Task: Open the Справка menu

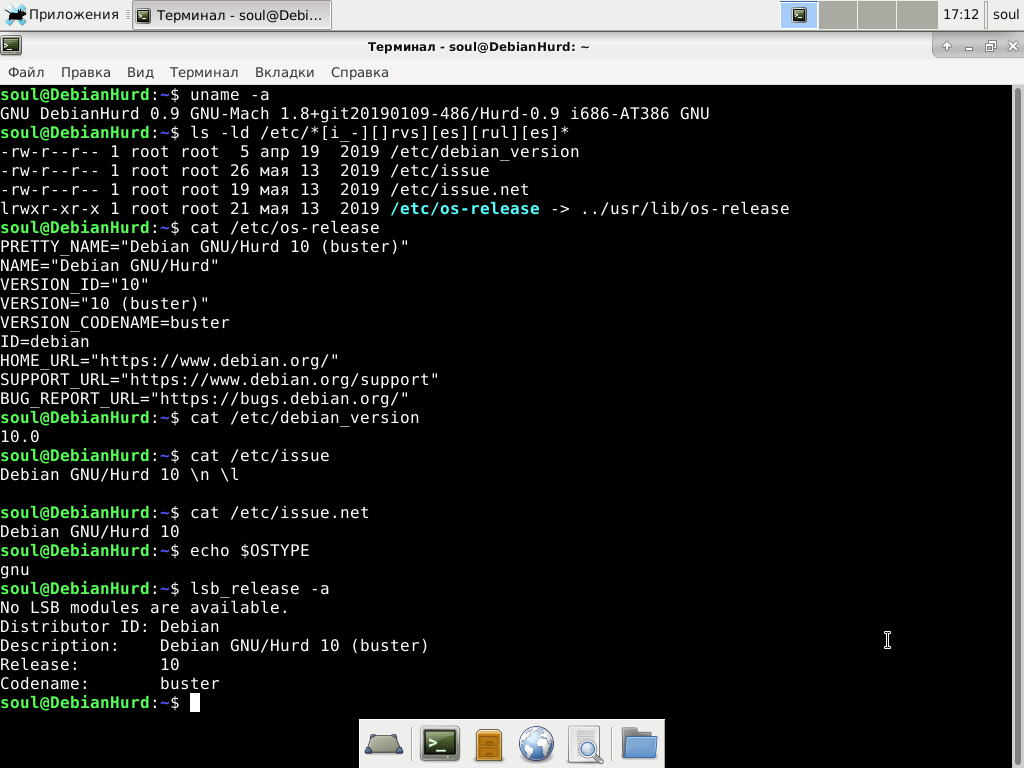Action: click(359, 72)
